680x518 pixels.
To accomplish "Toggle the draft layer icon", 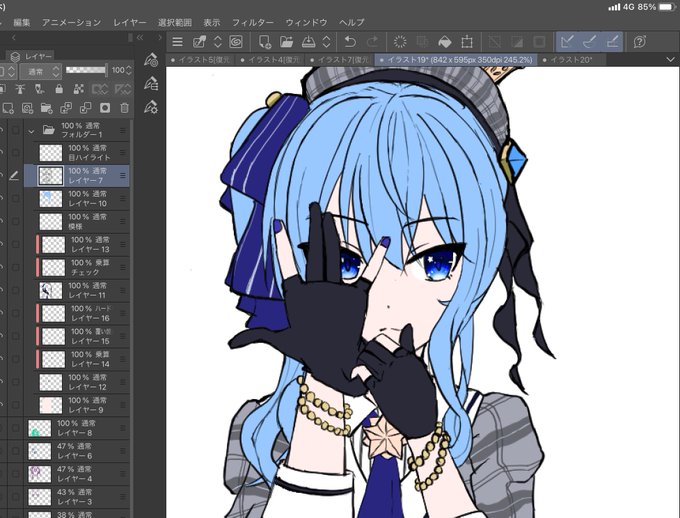I will click(39, 89).
